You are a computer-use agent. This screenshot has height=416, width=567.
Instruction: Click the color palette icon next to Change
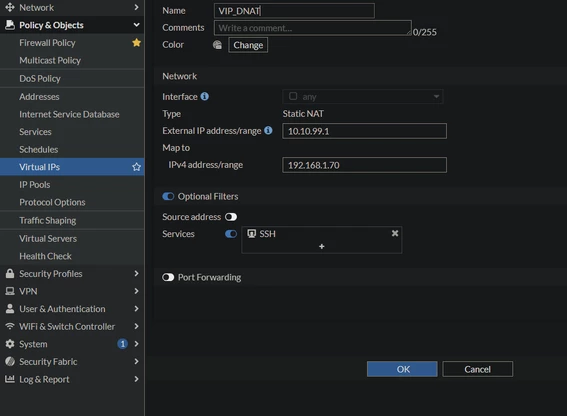pyautogui.click(x=217, y=45)
